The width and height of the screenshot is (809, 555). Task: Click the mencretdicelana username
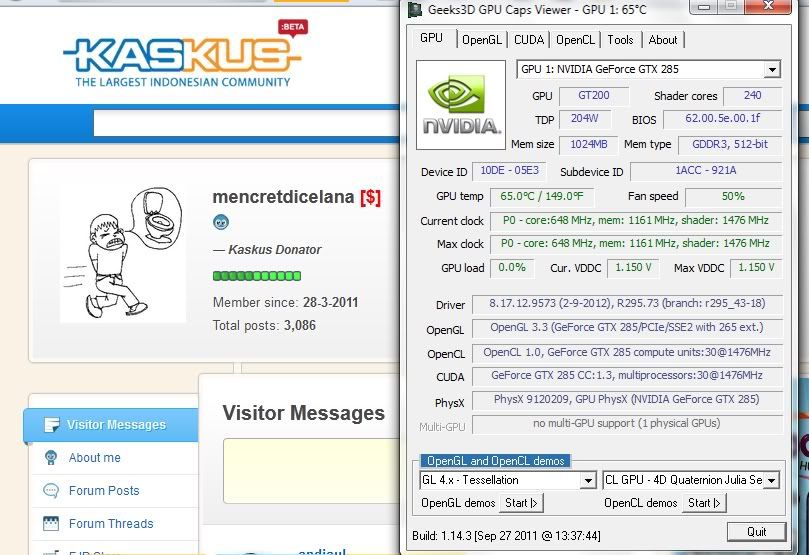coord(283,197)
